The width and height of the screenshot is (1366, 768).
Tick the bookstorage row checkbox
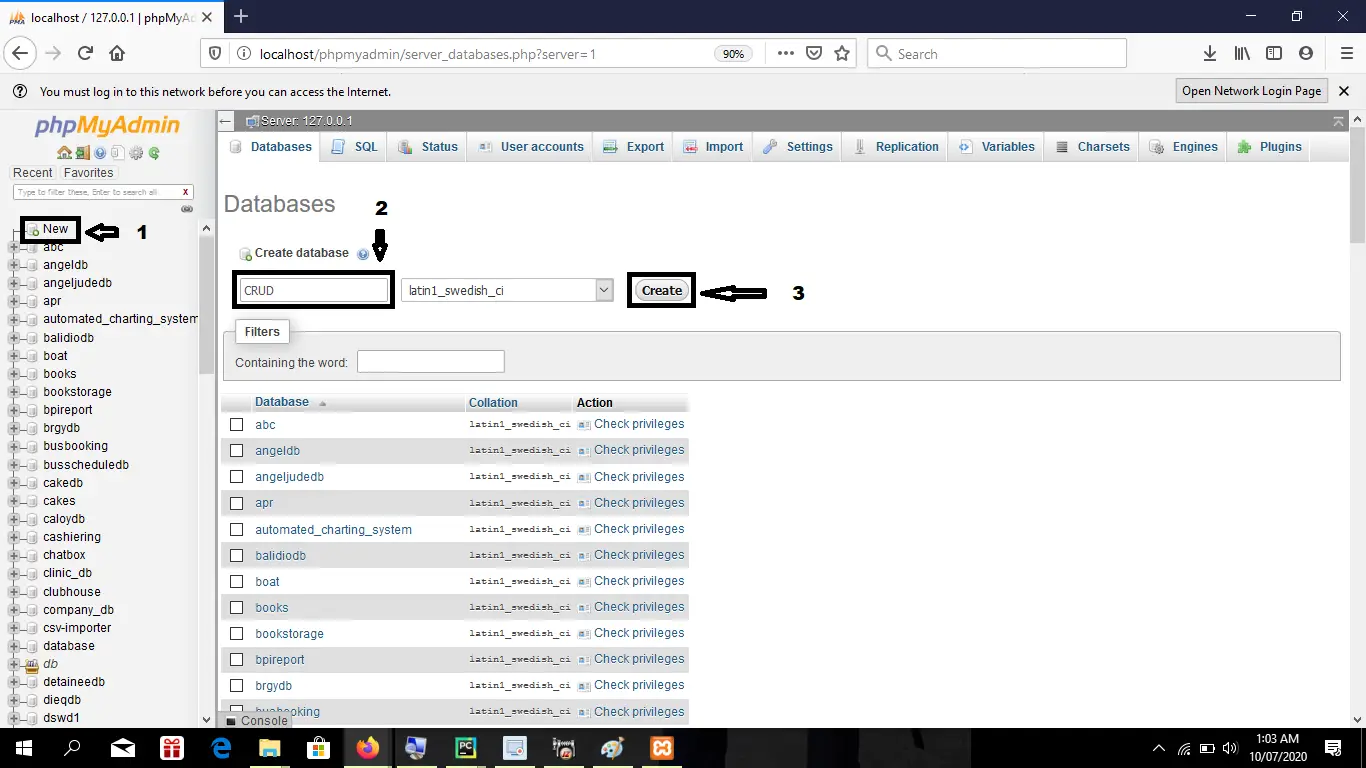click(237, 633)
